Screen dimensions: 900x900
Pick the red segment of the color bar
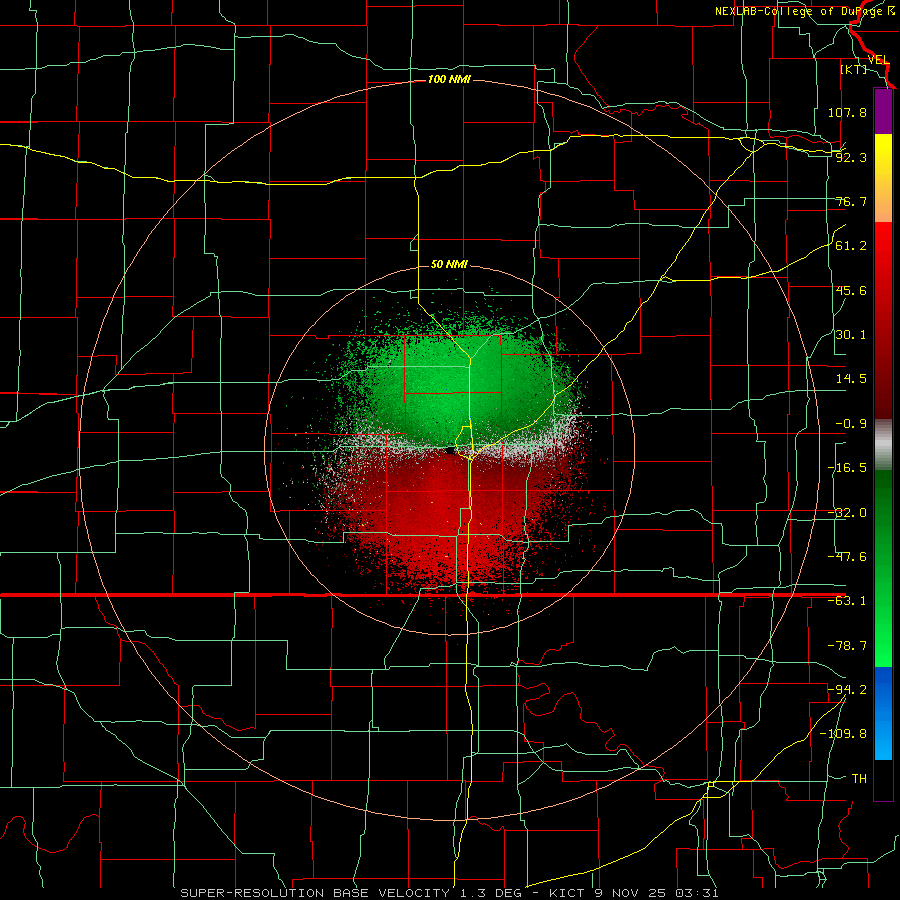883,320
